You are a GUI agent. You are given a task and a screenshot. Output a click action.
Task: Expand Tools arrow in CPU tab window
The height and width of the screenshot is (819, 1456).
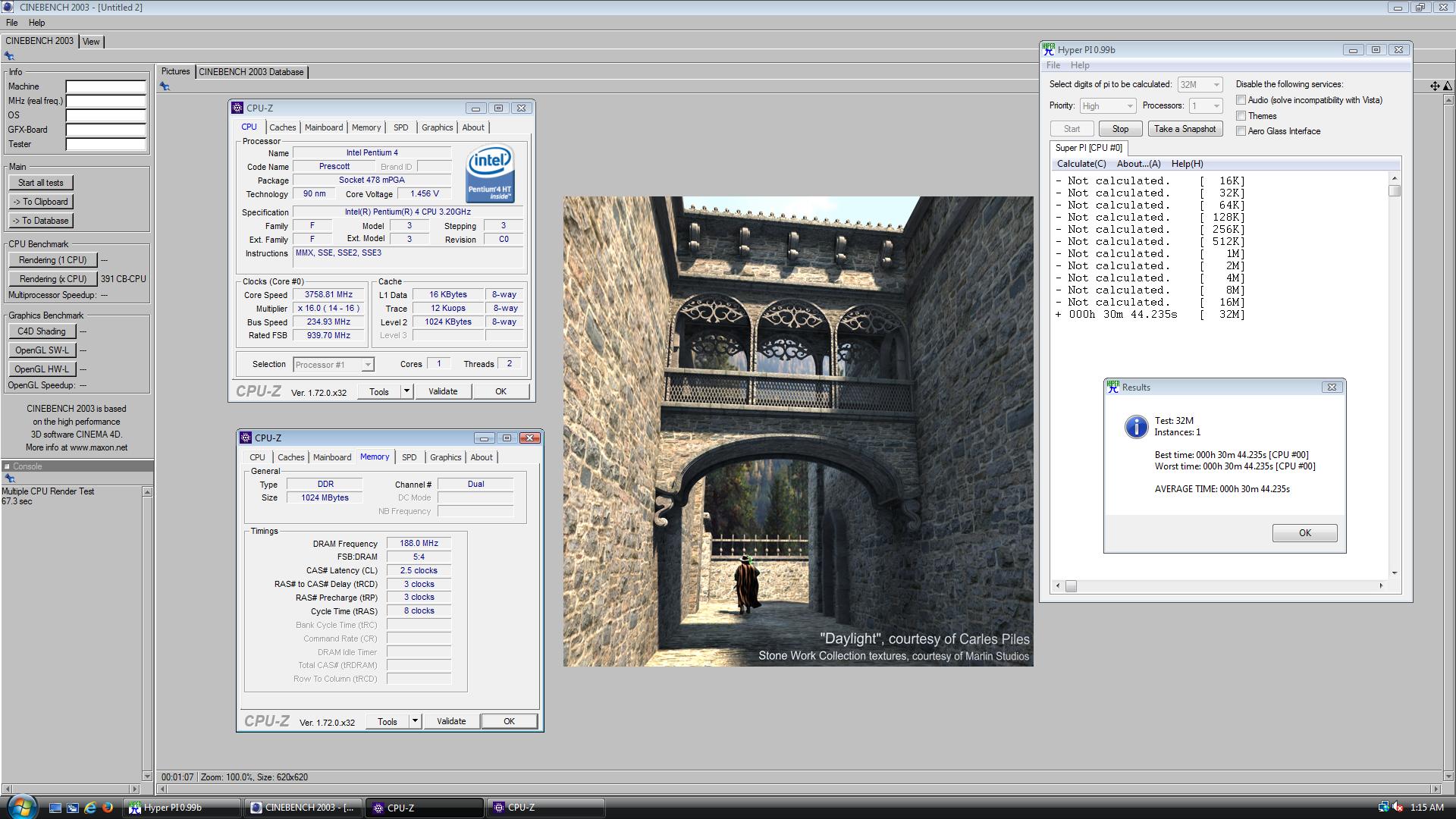click(406, 391)
